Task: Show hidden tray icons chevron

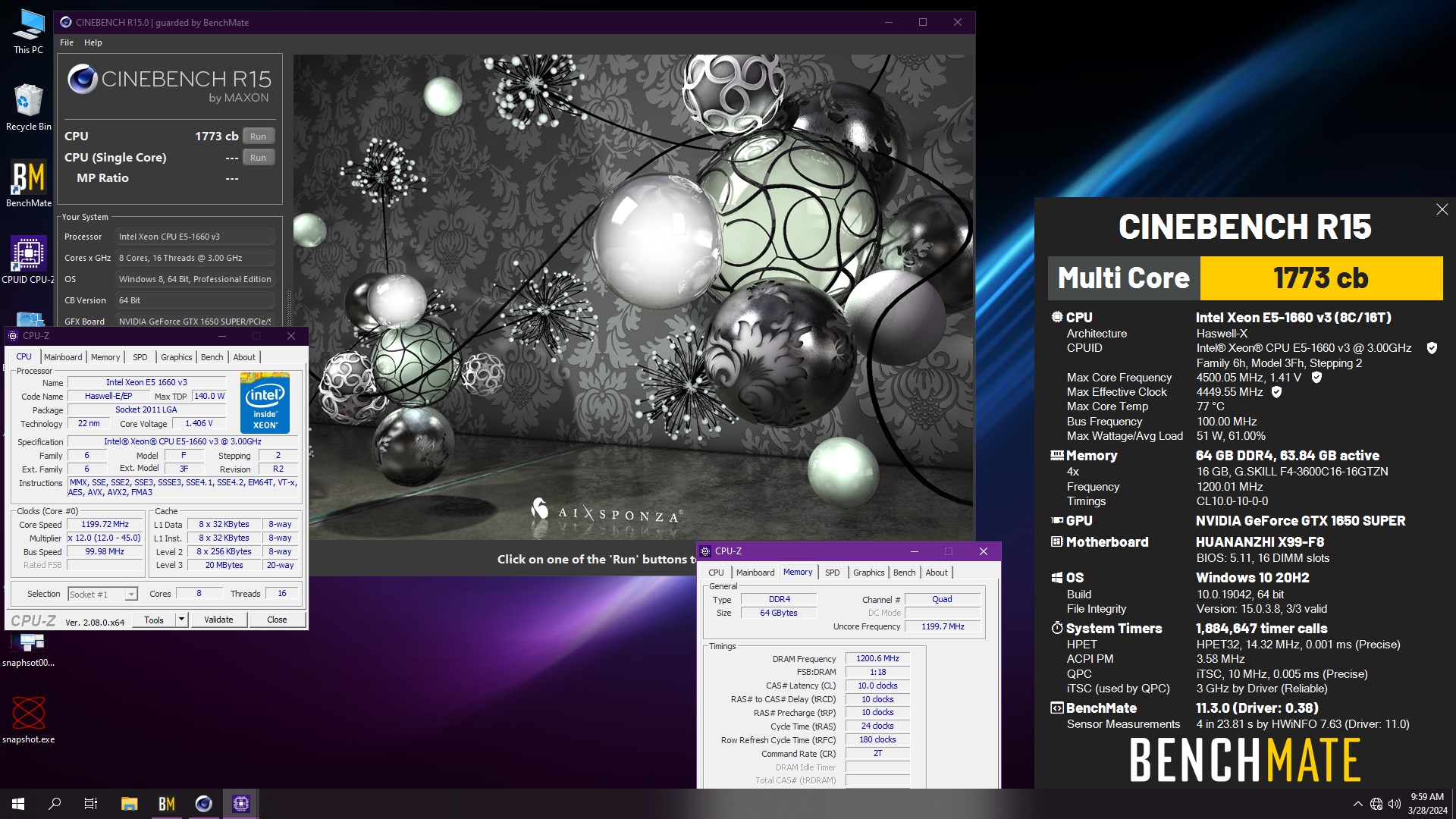Action: [x=1357, y=804]
